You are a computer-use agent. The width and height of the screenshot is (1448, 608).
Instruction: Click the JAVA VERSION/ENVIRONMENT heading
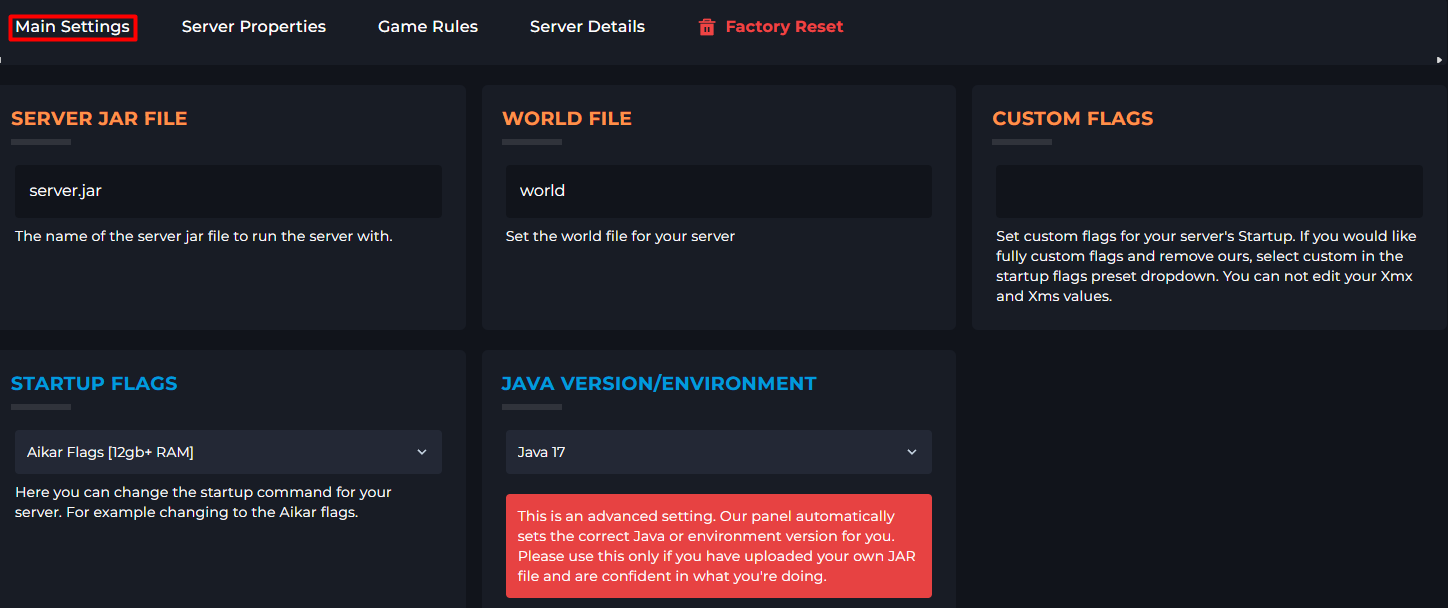pos(659,383)
